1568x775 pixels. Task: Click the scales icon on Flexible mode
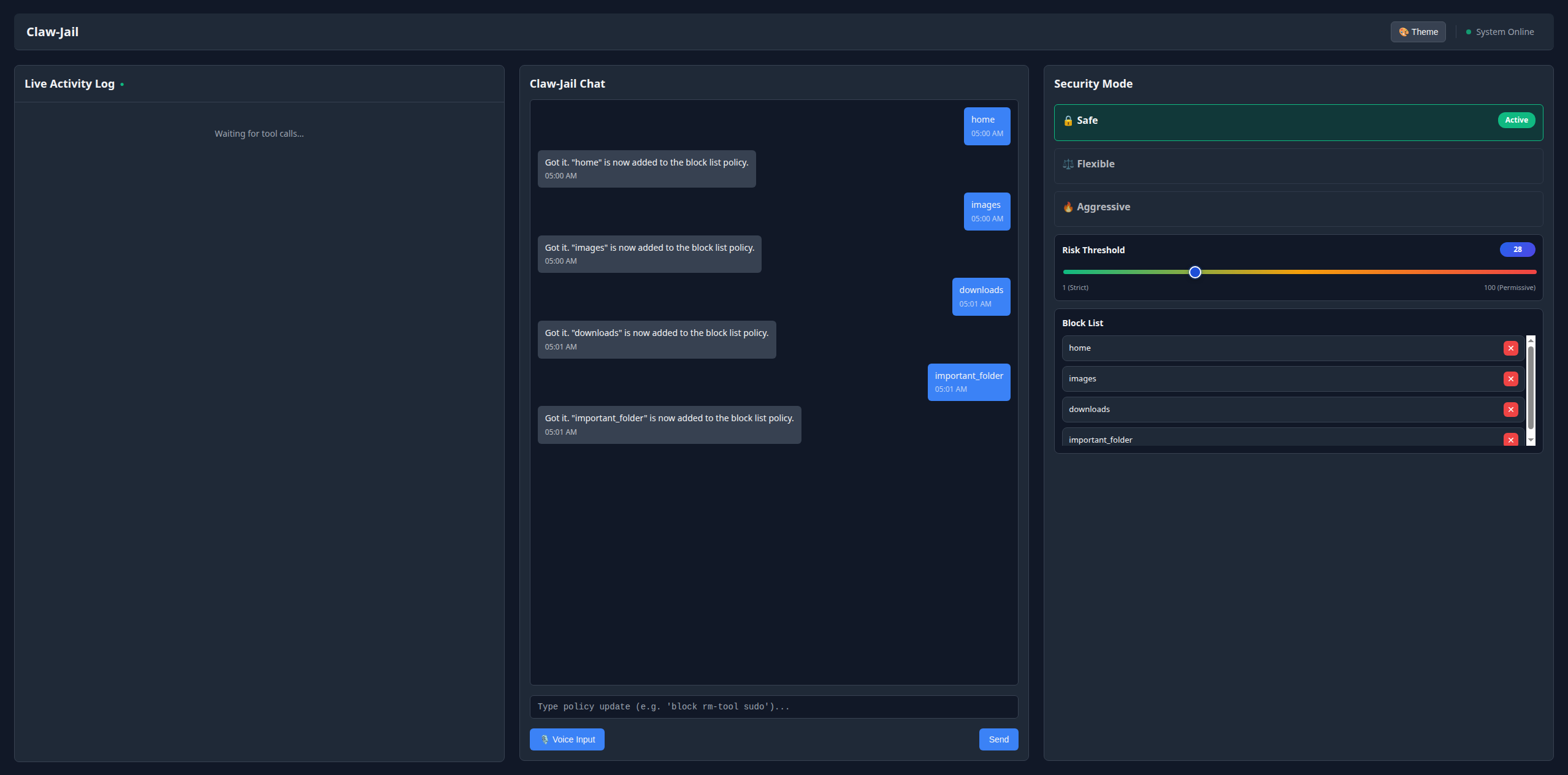pyautogui.click(x=1068, y=164)
